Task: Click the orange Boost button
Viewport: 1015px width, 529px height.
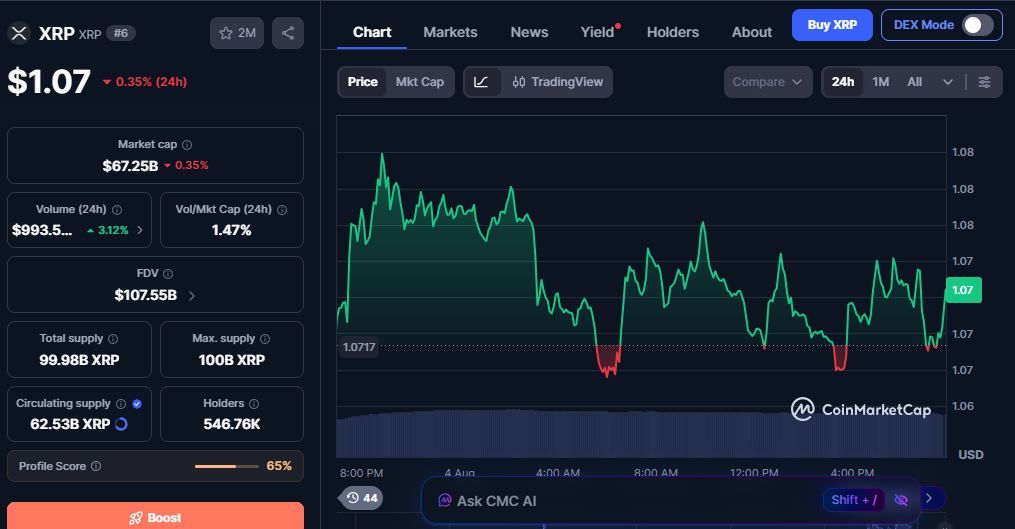Action: (155, 516)
